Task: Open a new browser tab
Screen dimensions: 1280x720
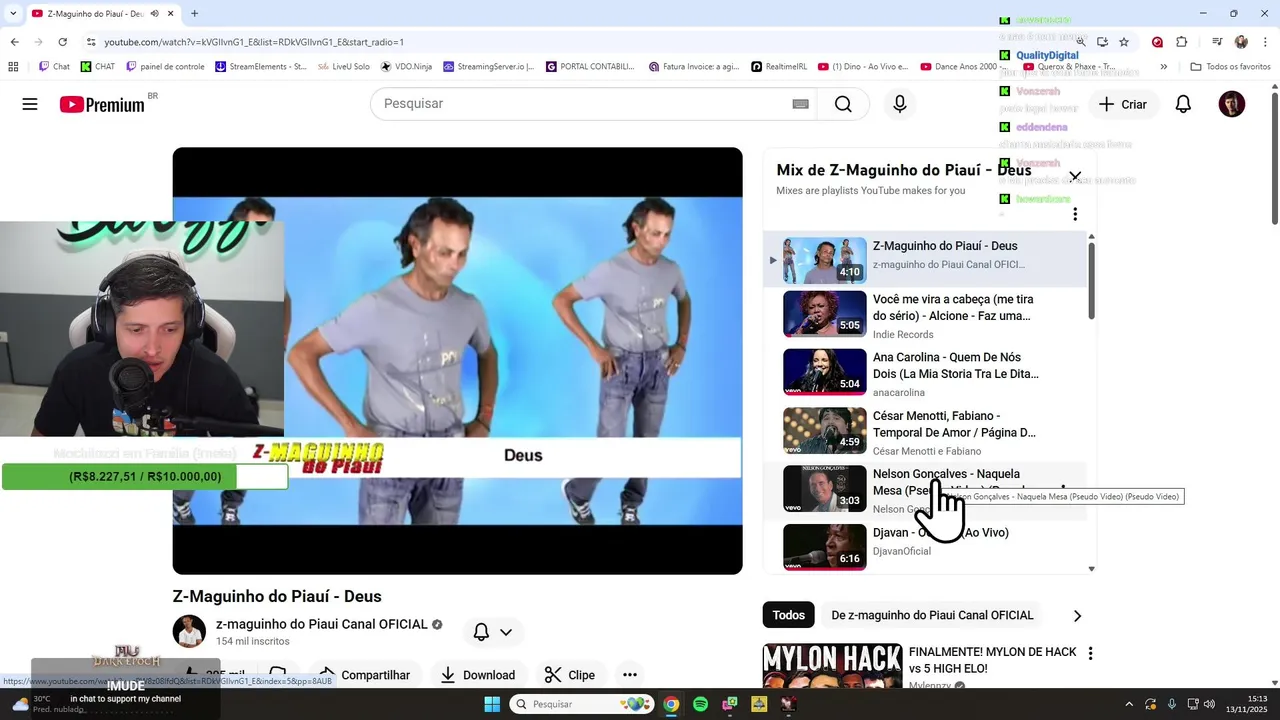Action: pyautogui.click(x=194, y=14)
